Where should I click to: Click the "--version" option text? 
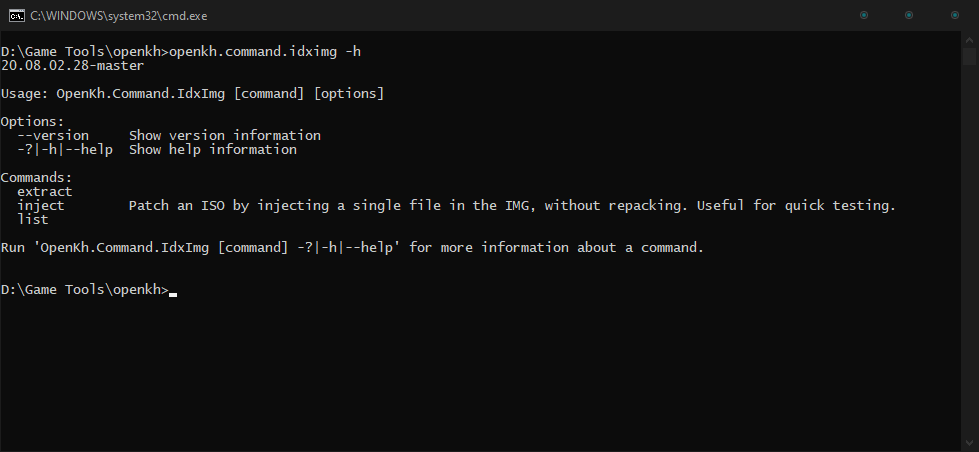click(53, 135)
